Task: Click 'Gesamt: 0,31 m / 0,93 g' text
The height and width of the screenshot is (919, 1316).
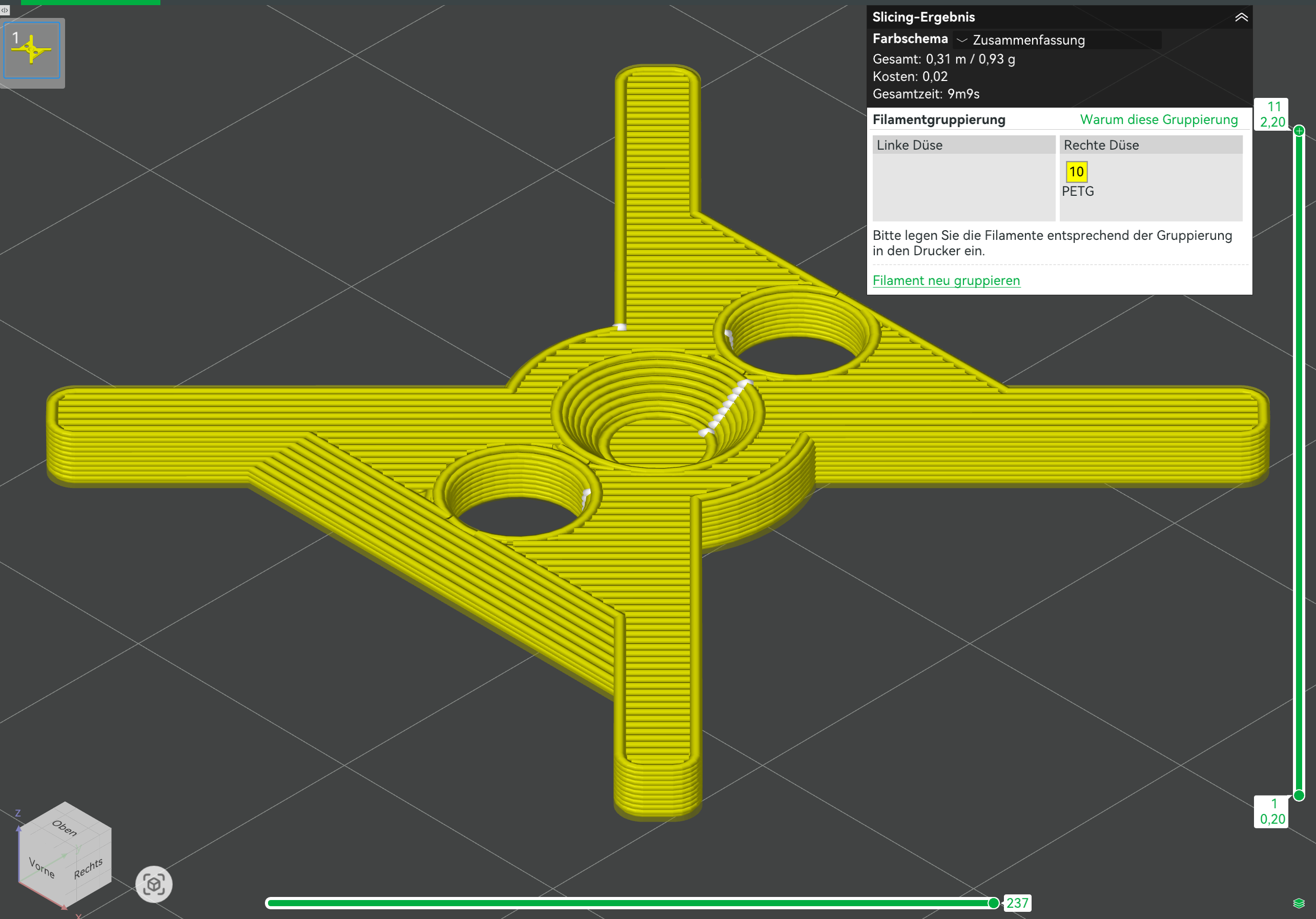Action: (x=943, y=58)
